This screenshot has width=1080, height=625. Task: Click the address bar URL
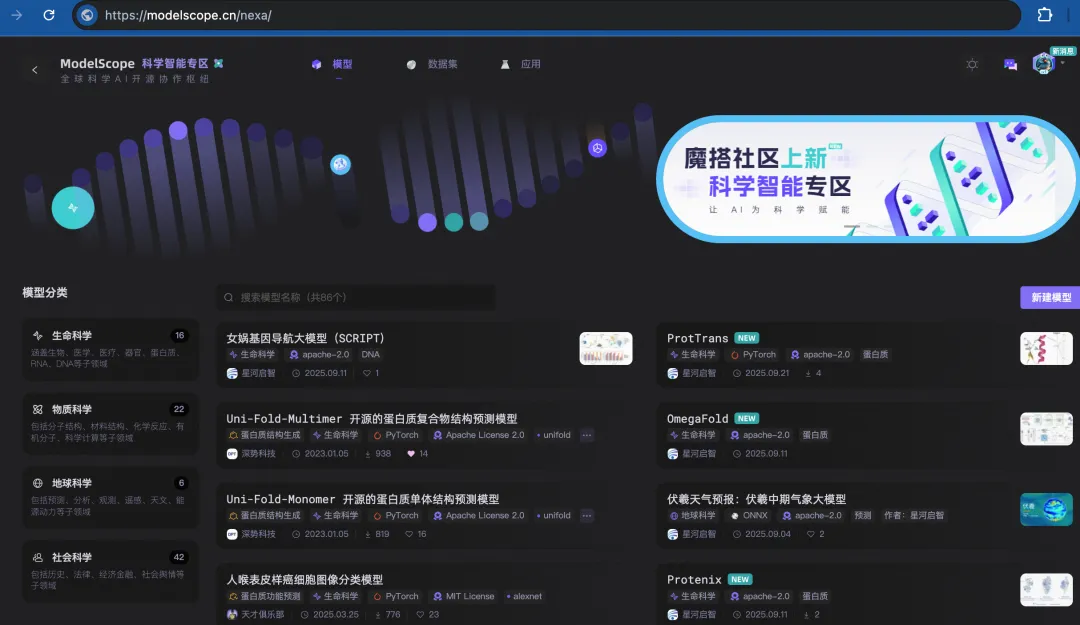click(x=188, y=15)
